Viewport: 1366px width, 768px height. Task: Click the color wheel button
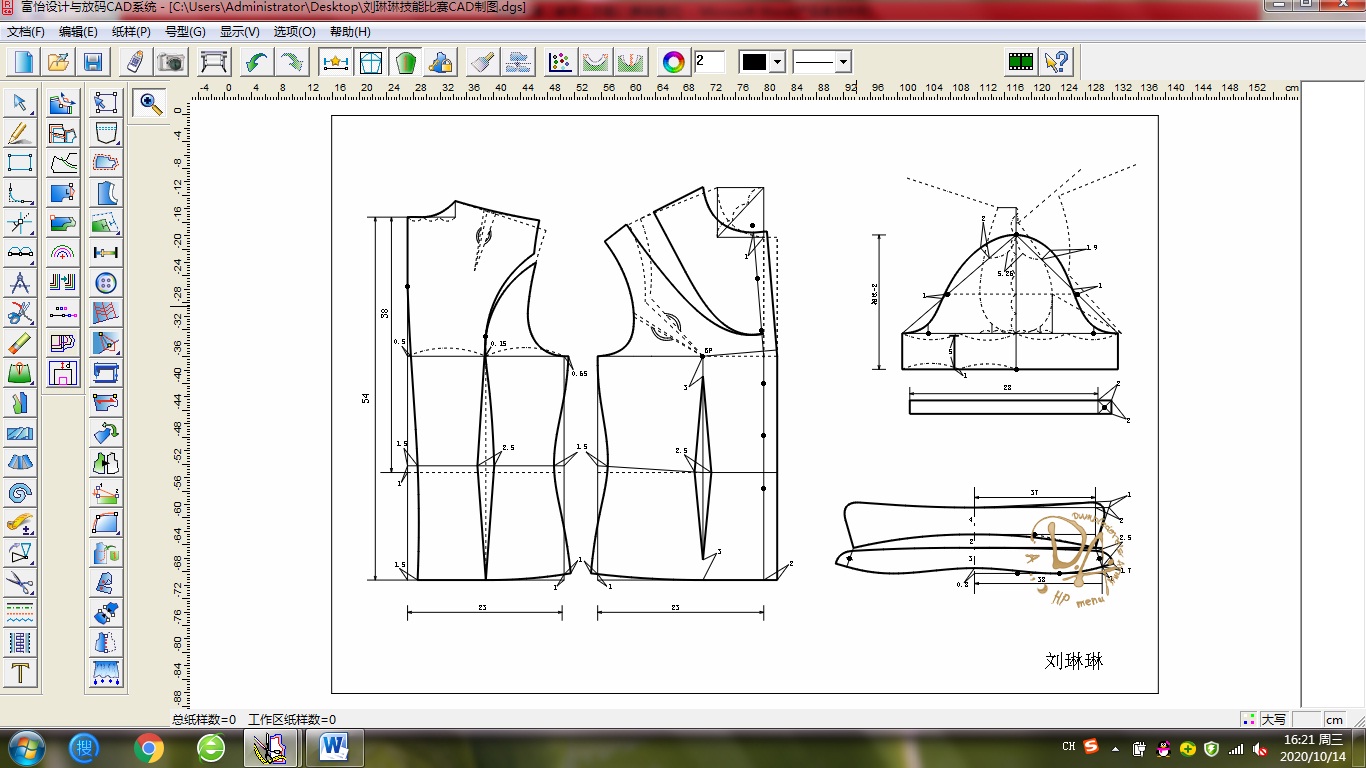pos(674,62)
